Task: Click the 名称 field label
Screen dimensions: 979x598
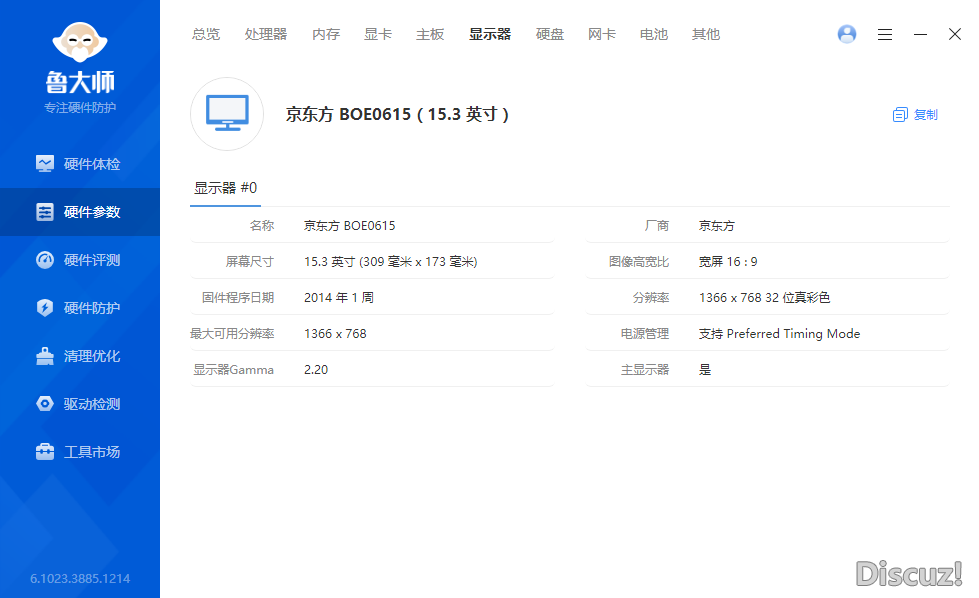Action: 262,226
